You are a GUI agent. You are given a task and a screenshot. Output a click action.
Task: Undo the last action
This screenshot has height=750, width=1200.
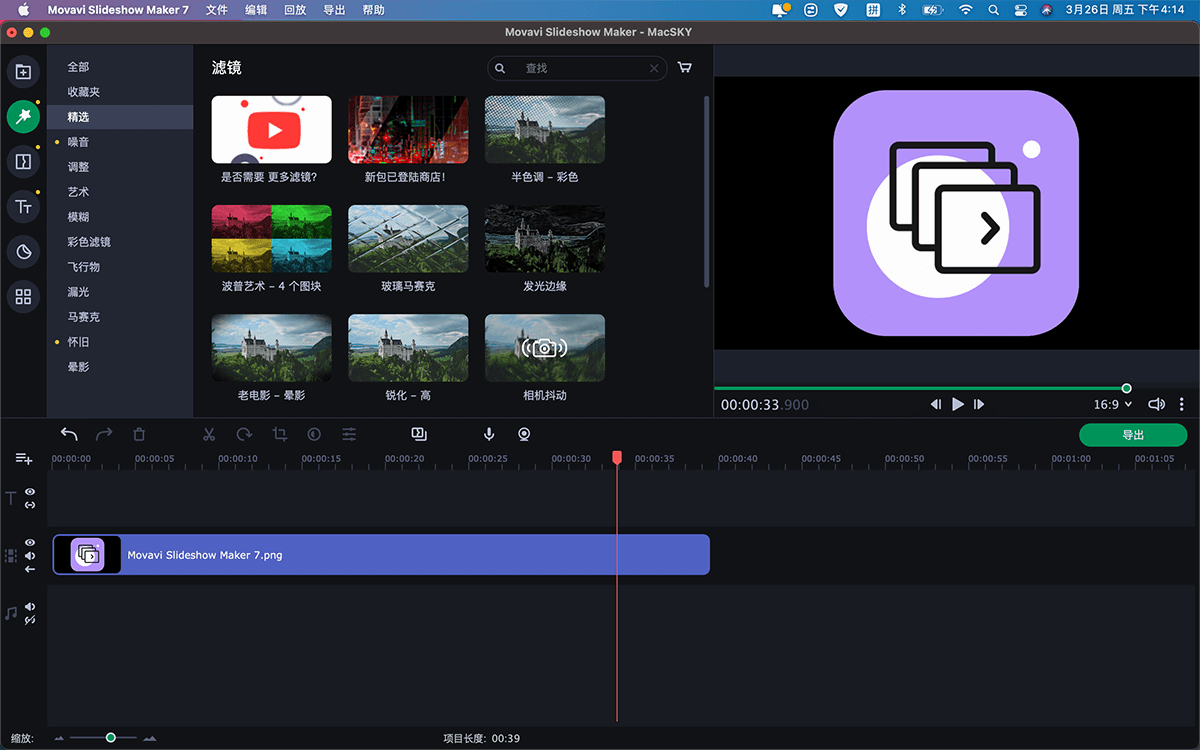pos(69,434)
